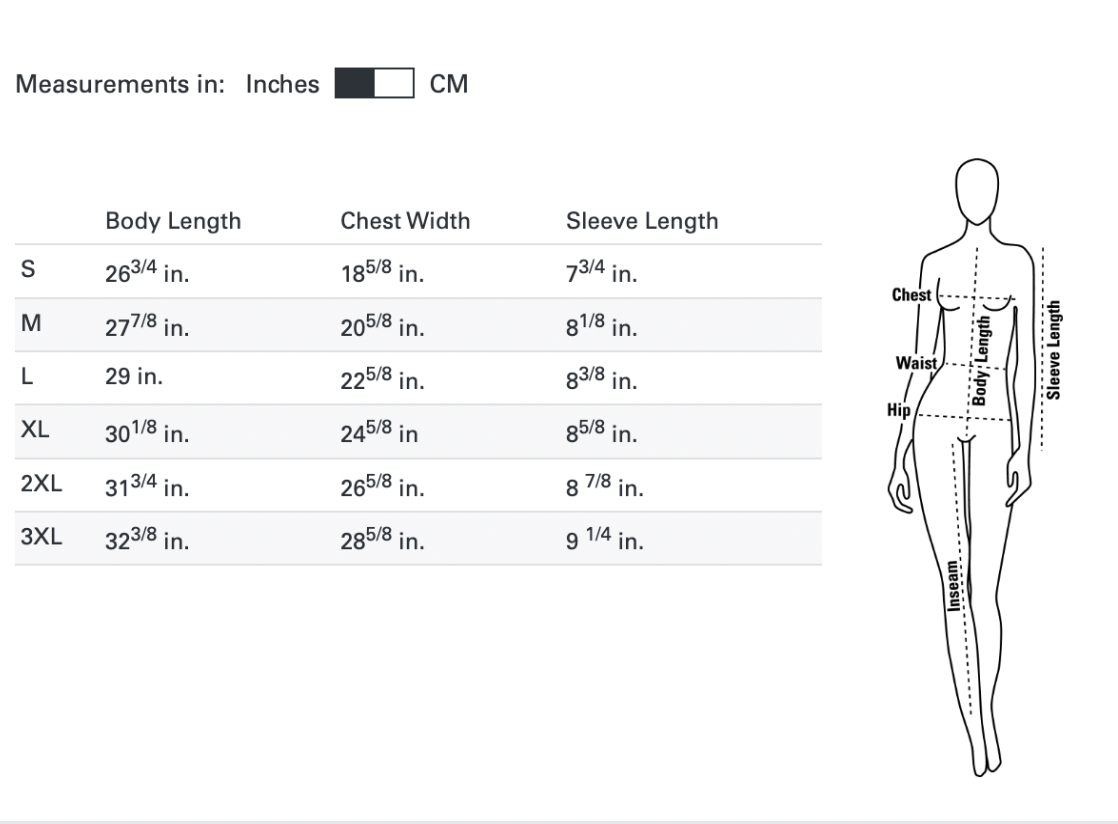Select the M size row label
Screen dimensions: 1118x824
pos(29,325)
